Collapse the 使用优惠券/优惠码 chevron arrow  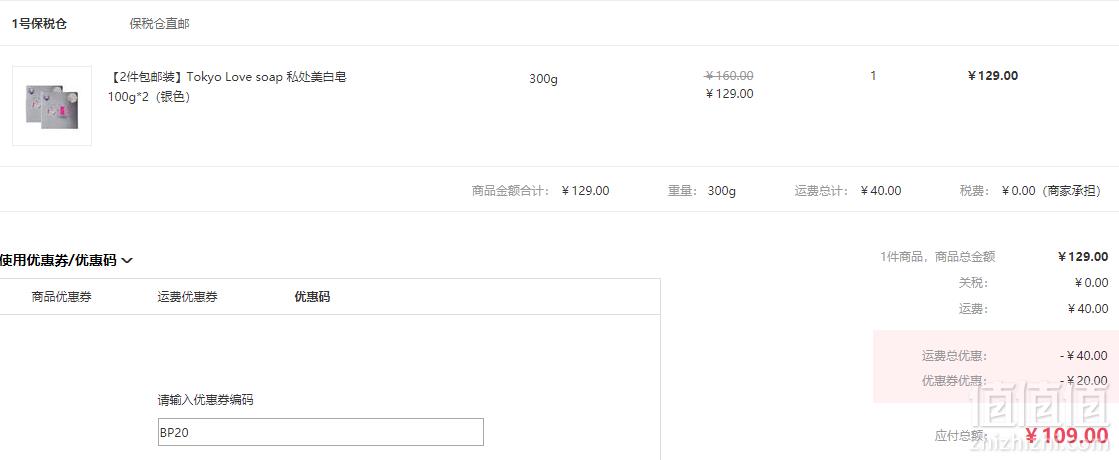click(x=127, y=261)
